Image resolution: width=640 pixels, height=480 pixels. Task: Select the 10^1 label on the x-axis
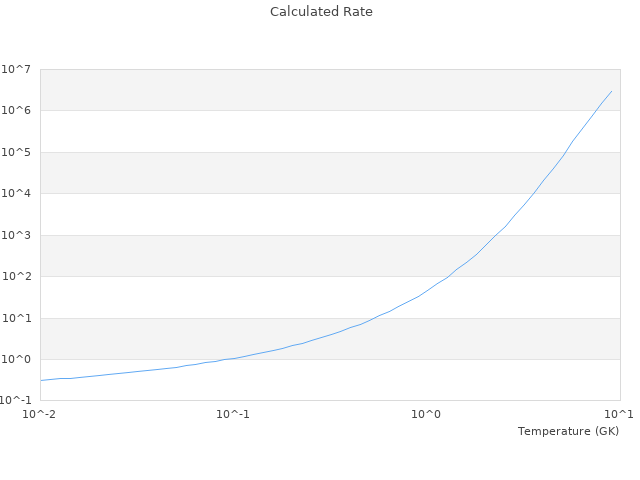(619, 414)
